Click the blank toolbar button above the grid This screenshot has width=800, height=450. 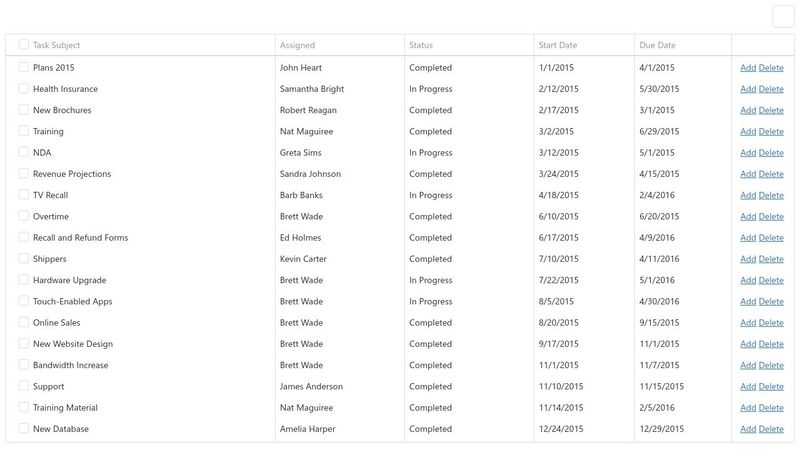point(783,16)
